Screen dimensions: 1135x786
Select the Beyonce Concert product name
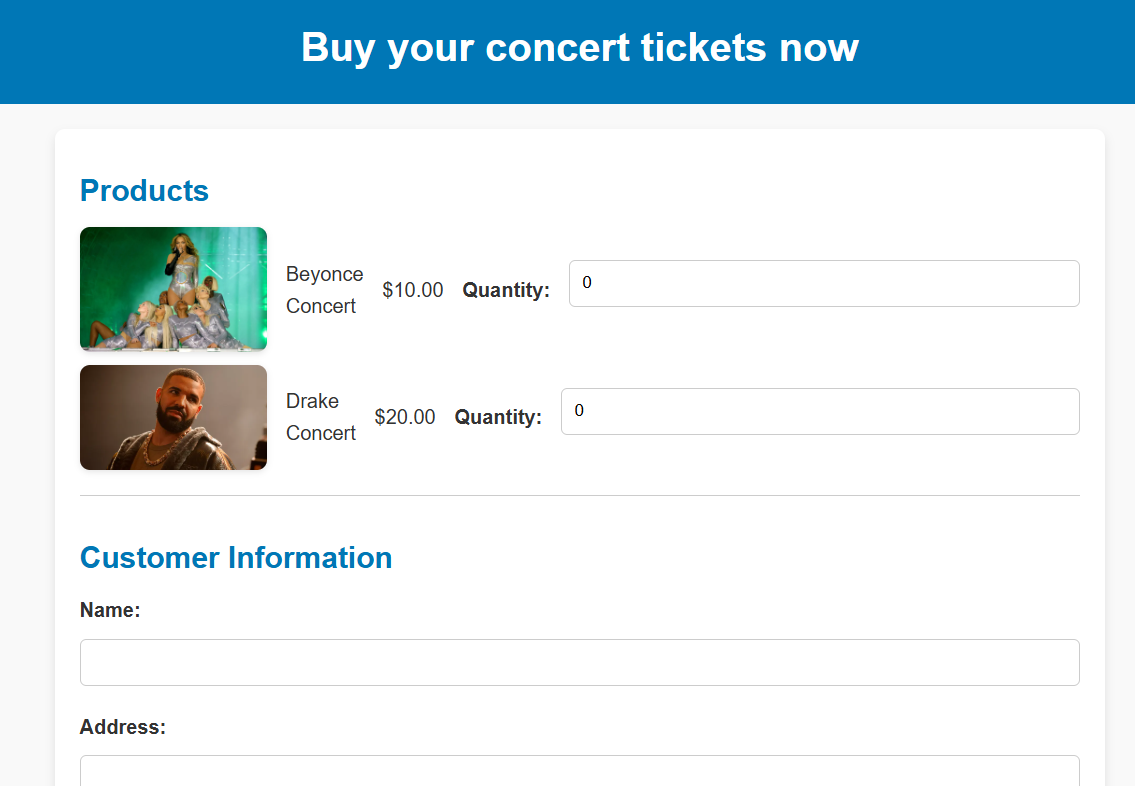(324, 290)
